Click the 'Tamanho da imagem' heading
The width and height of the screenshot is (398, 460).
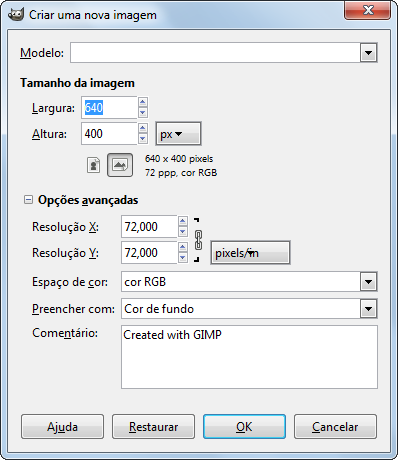pyautogui.click(x=77, y=83)
